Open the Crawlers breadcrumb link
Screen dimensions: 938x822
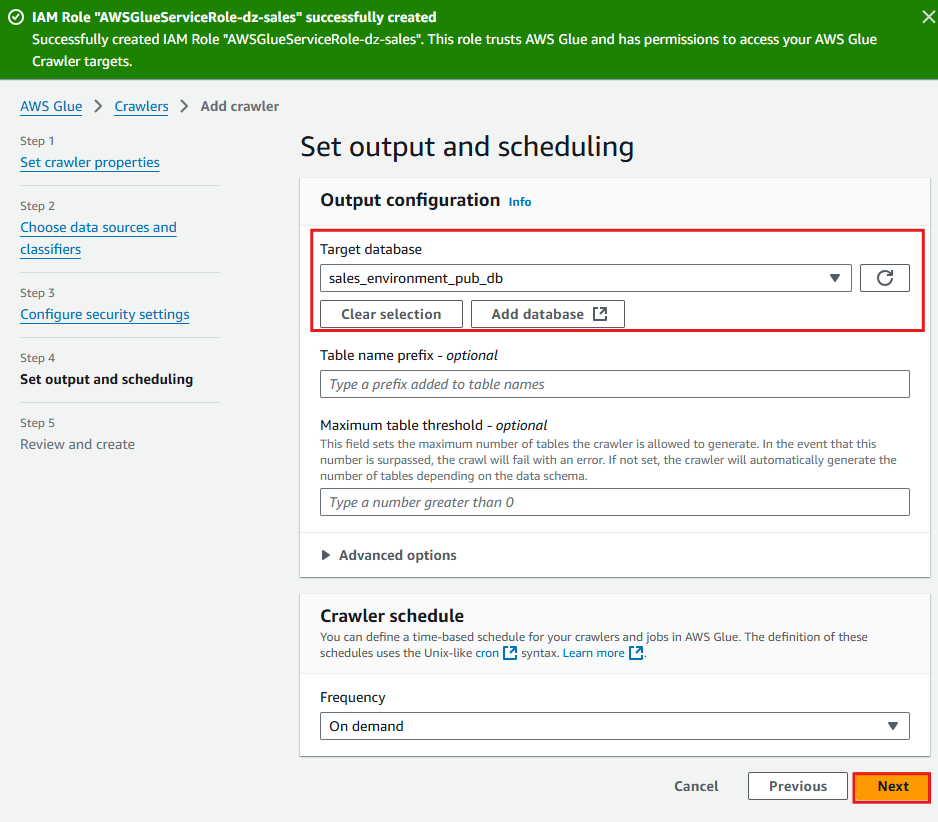point(141,106)
